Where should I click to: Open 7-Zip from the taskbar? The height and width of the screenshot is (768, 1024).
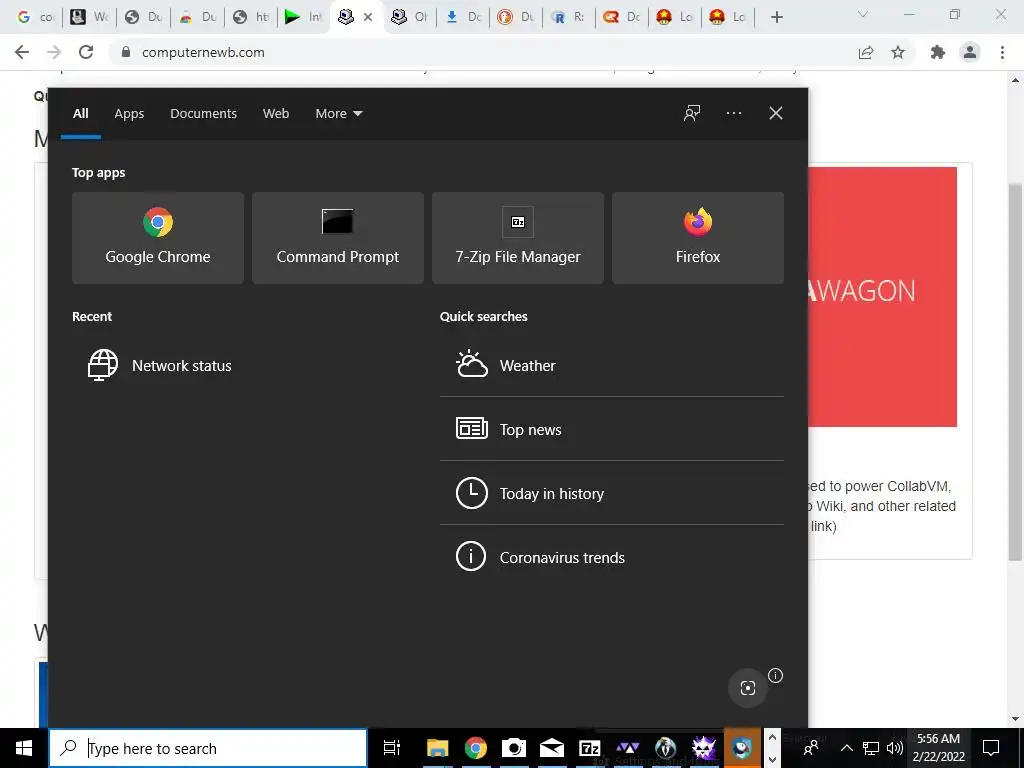589,748
